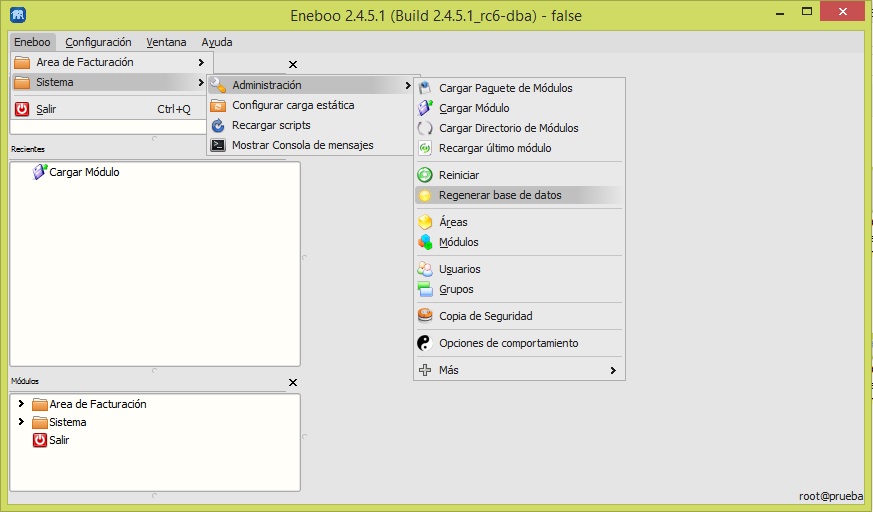Click the Mostrar Consola terminal icon

coord(218,145)
